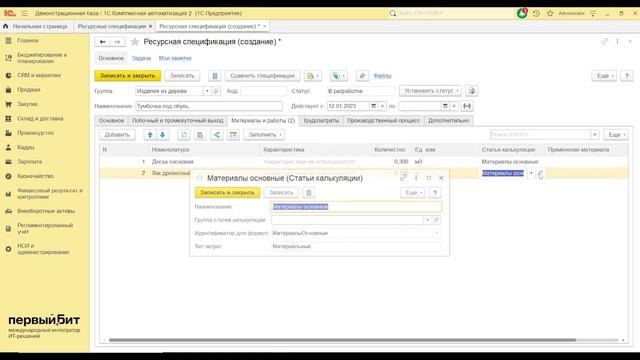
Task: Click main form Записать и закрыть button
Action: 128,76
